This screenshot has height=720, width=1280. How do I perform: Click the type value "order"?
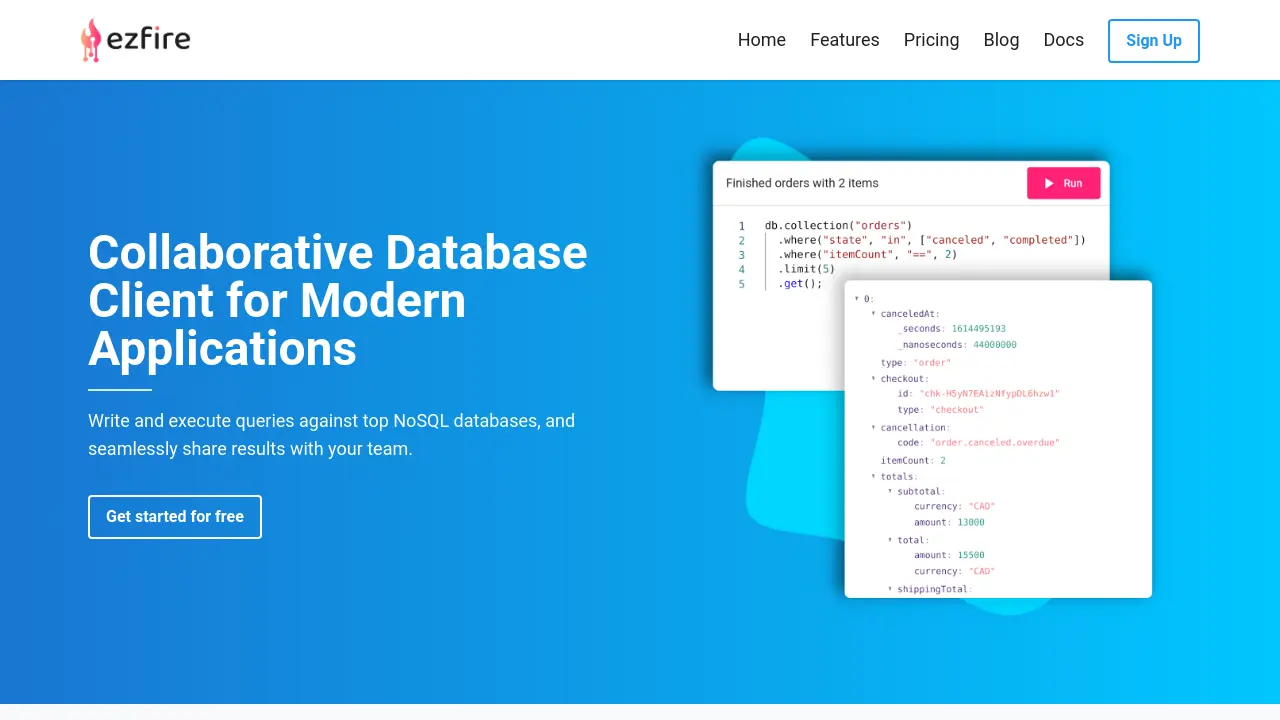point(933,363)
